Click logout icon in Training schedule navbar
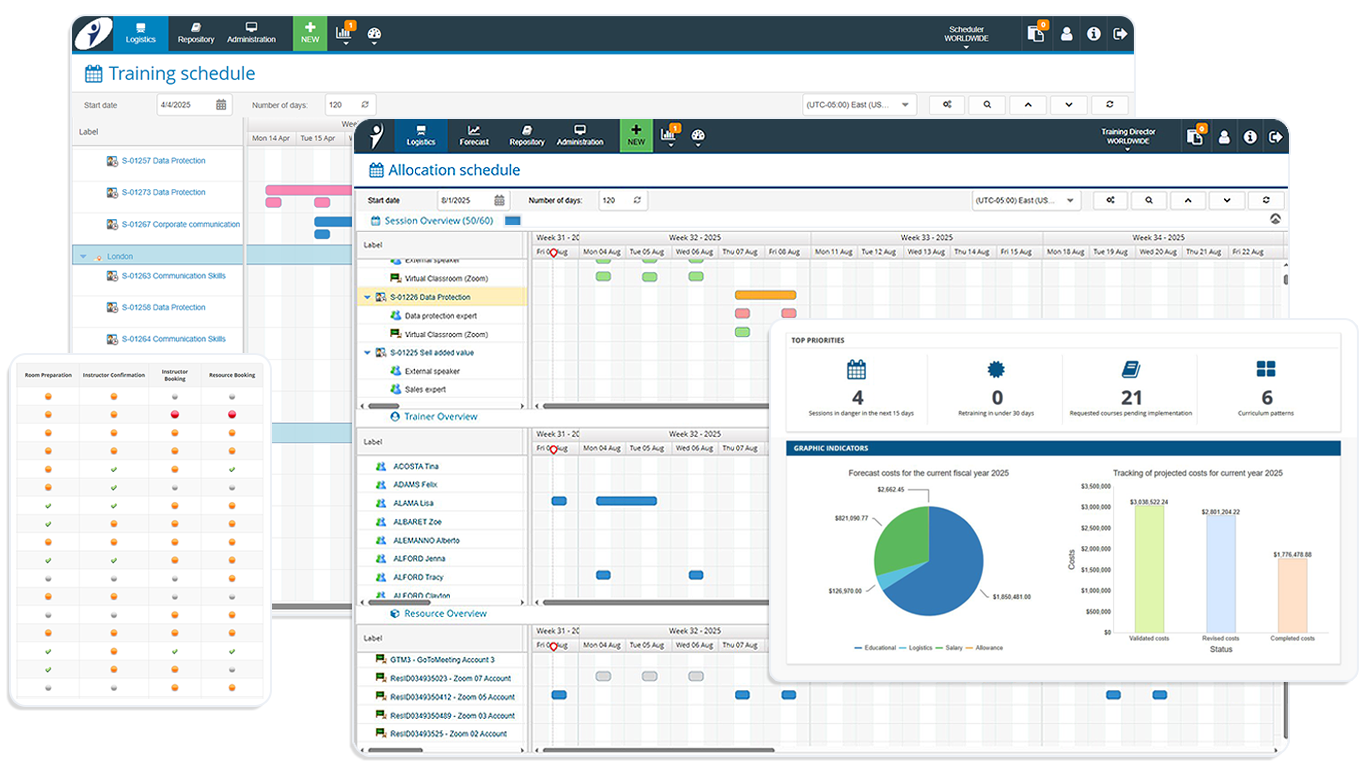The width and height of the screenshot is (1370, 780). [1120, 34]
